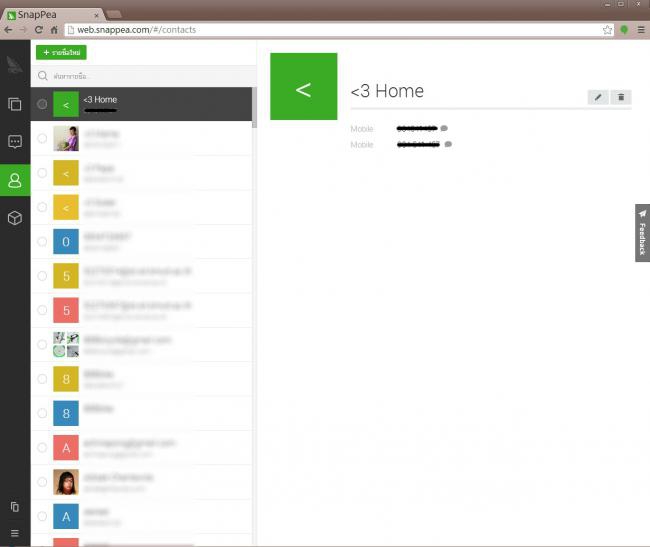Select the radio for the blue A contact

42,516
